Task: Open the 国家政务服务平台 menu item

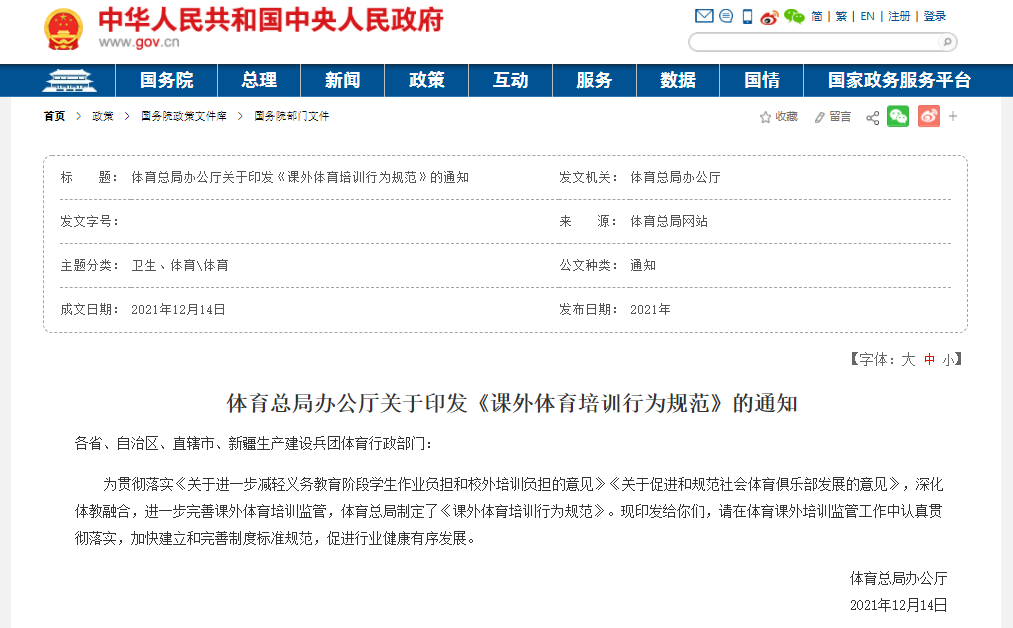Action: click(x=899, y=80)
